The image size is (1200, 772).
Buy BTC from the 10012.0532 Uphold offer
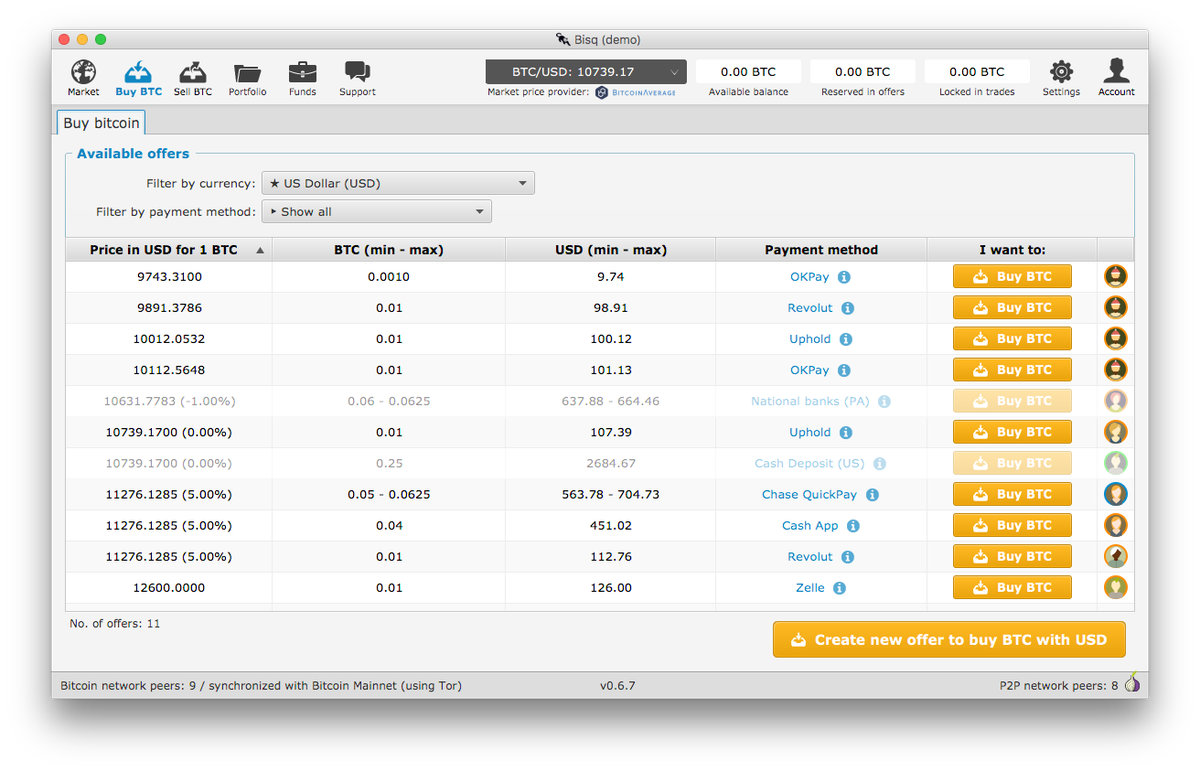pos(1012,339)
